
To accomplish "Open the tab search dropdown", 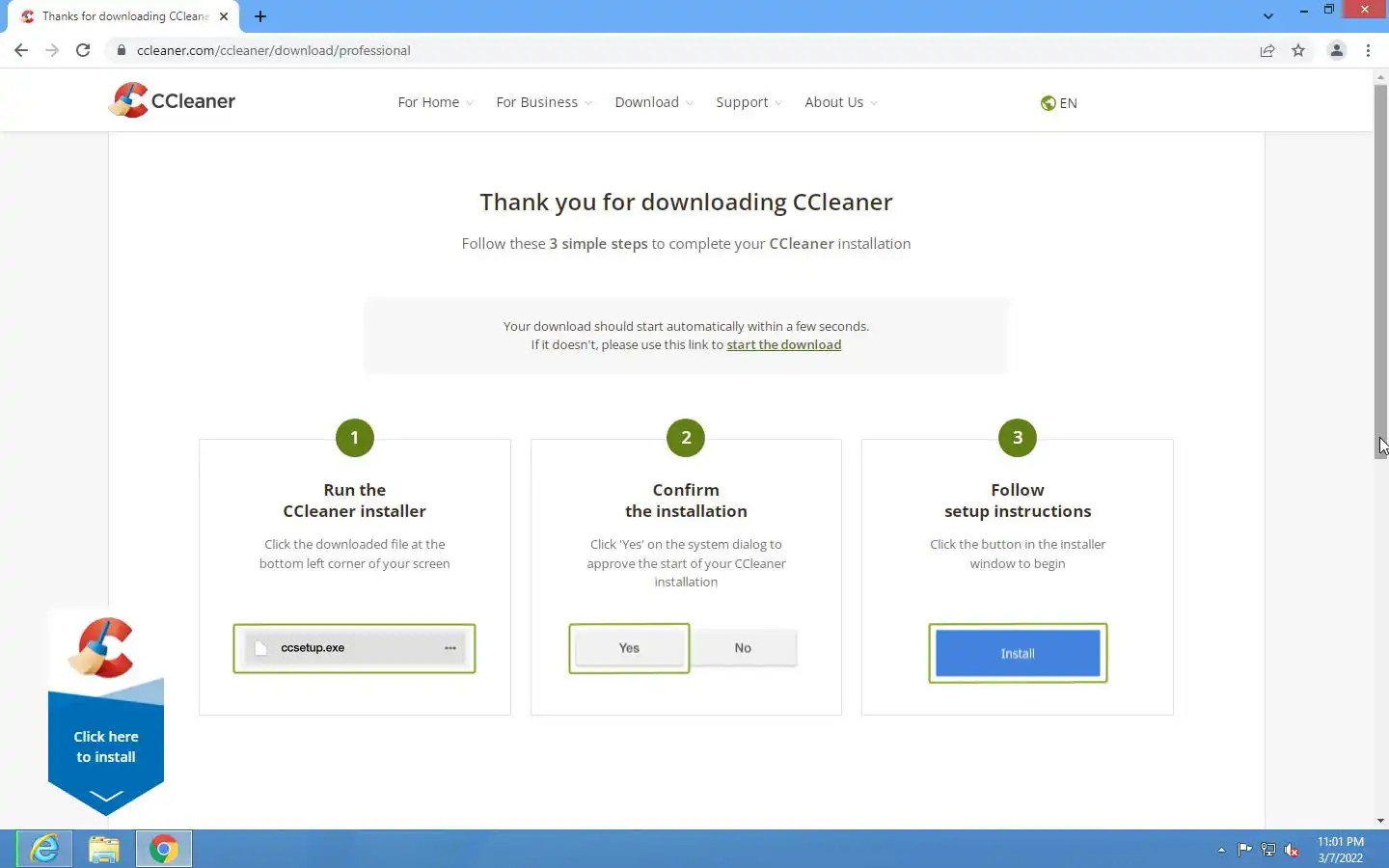I will coord(1268,16).
